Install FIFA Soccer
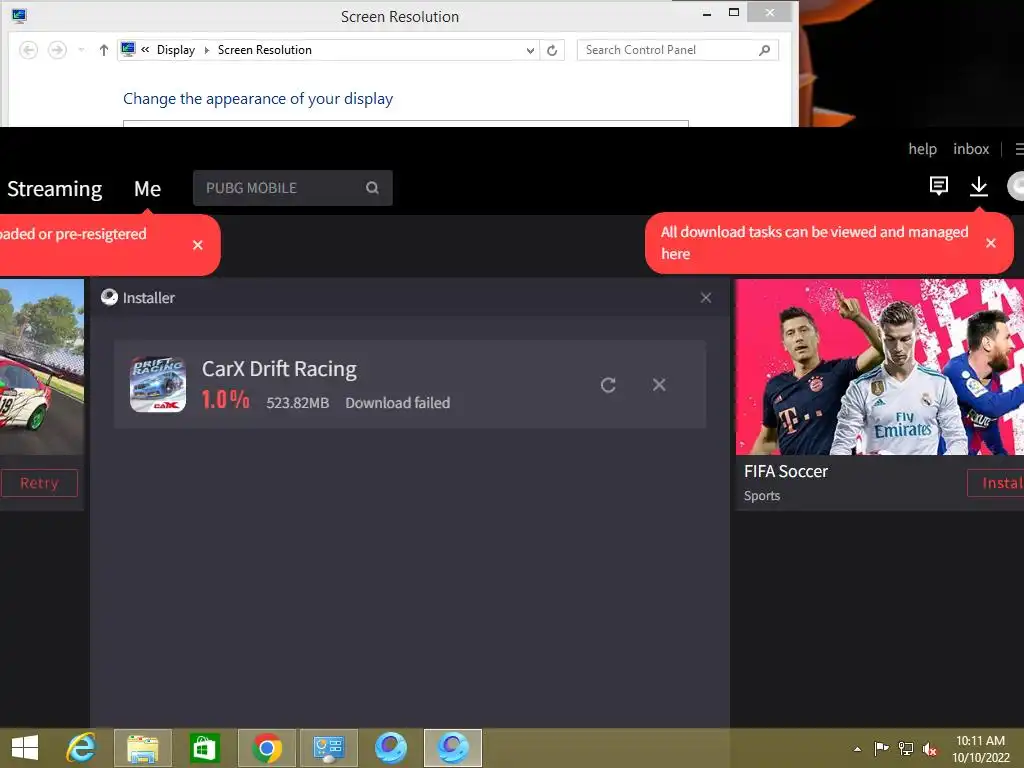 [x=996, y=483]
